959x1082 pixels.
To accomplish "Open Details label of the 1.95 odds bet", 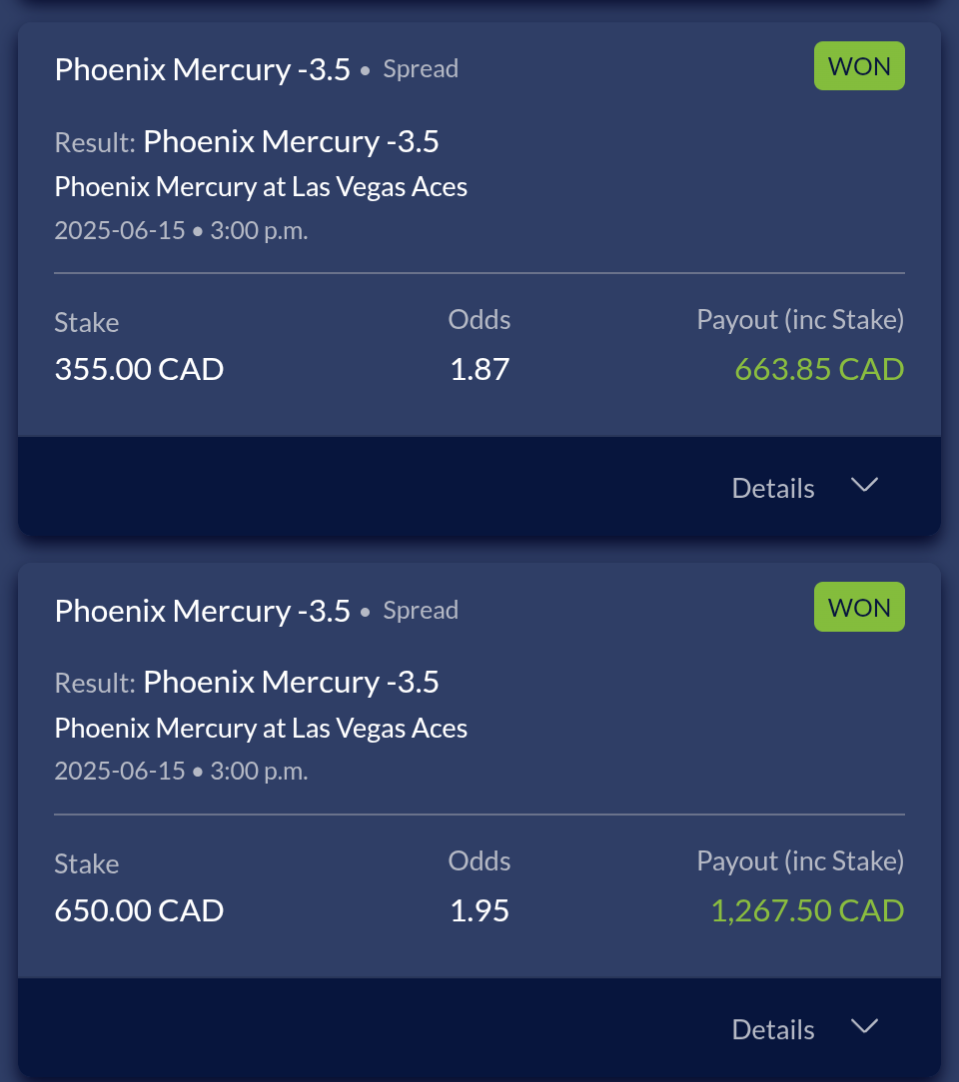I will point(773,1029).
